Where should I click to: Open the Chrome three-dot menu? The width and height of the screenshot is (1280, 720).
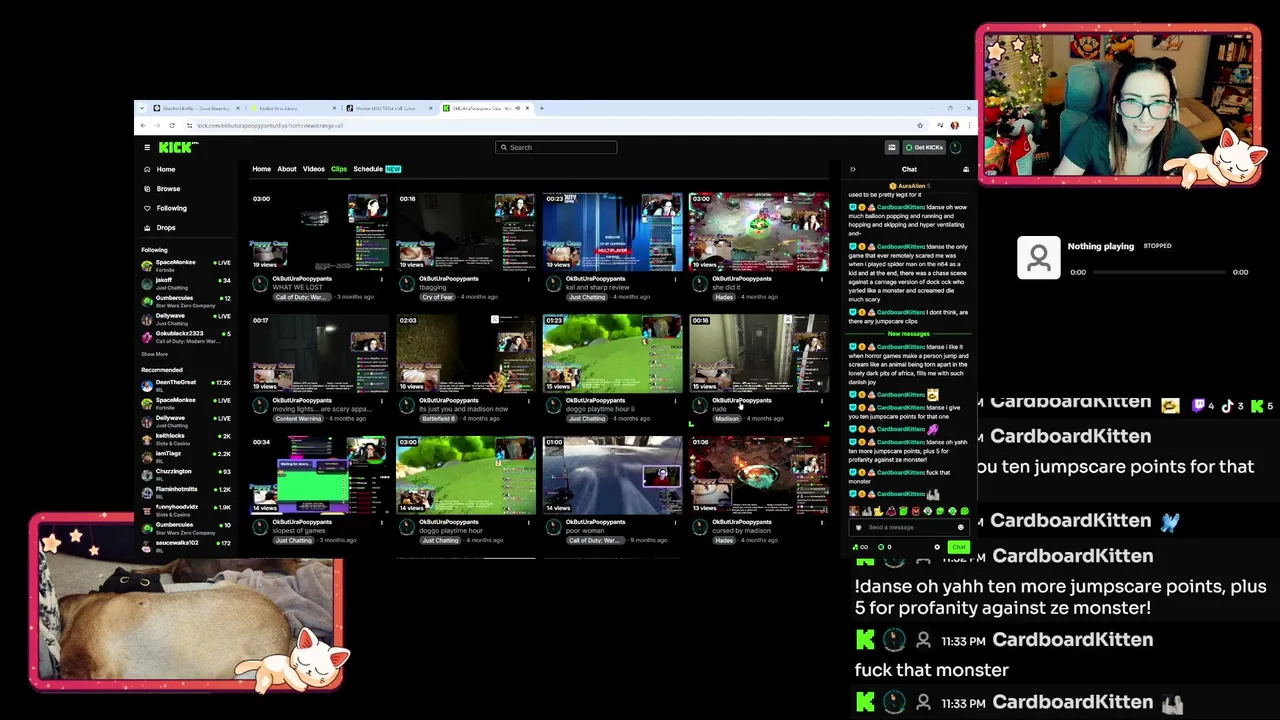(969, 125)
